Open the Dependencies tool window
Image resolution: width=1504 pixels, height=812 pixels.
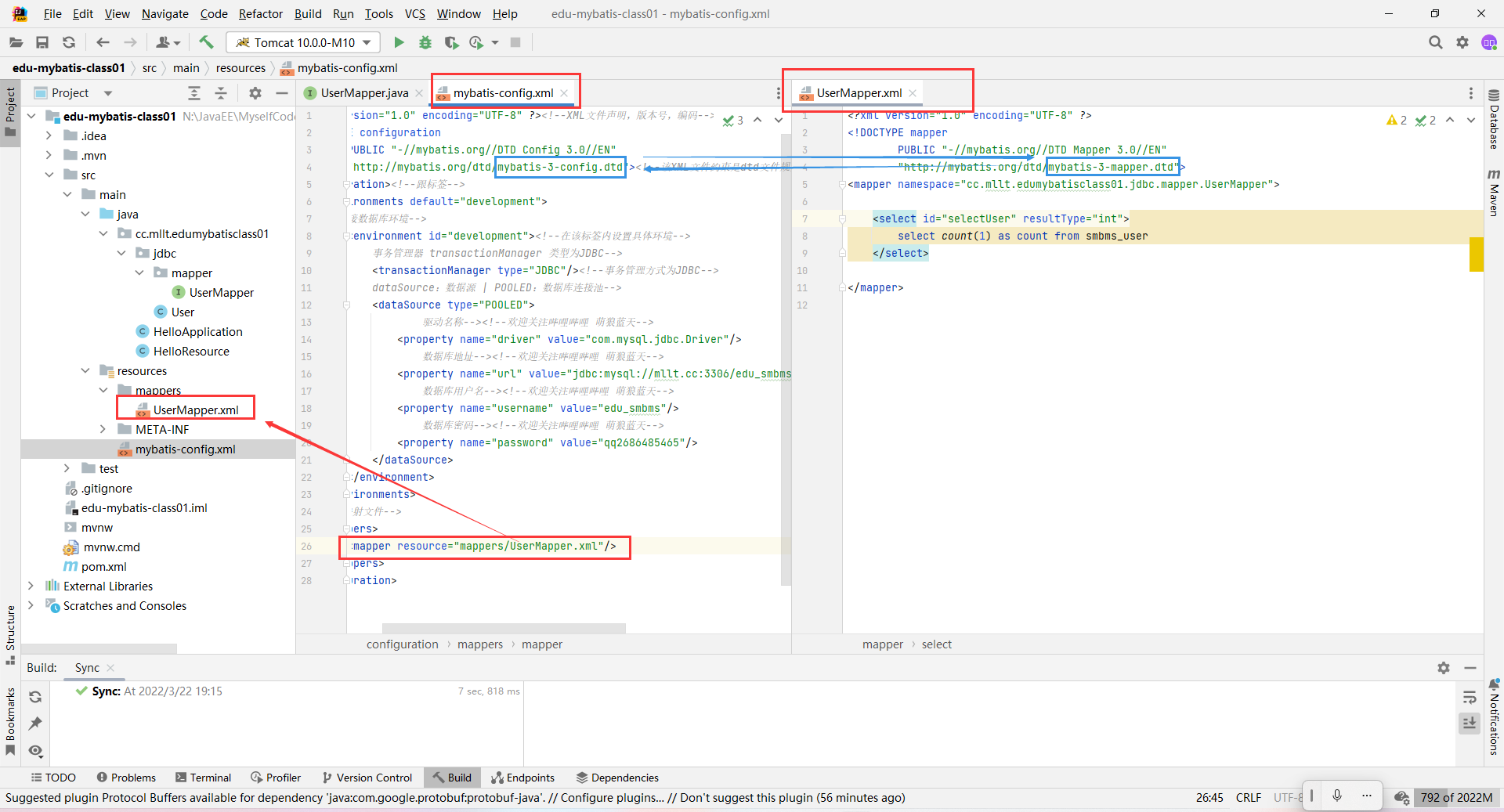click(x=617, y=778)
